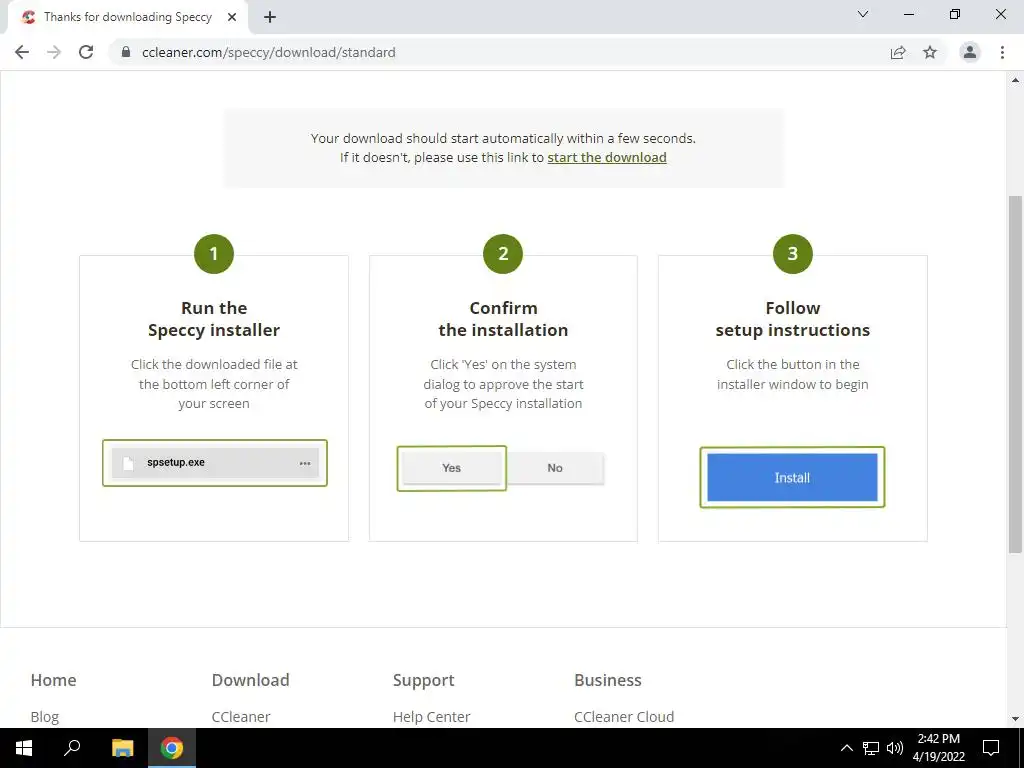Open Chrome's three-dot menu
The image size is (1024, 768).
click(1002, 52)
